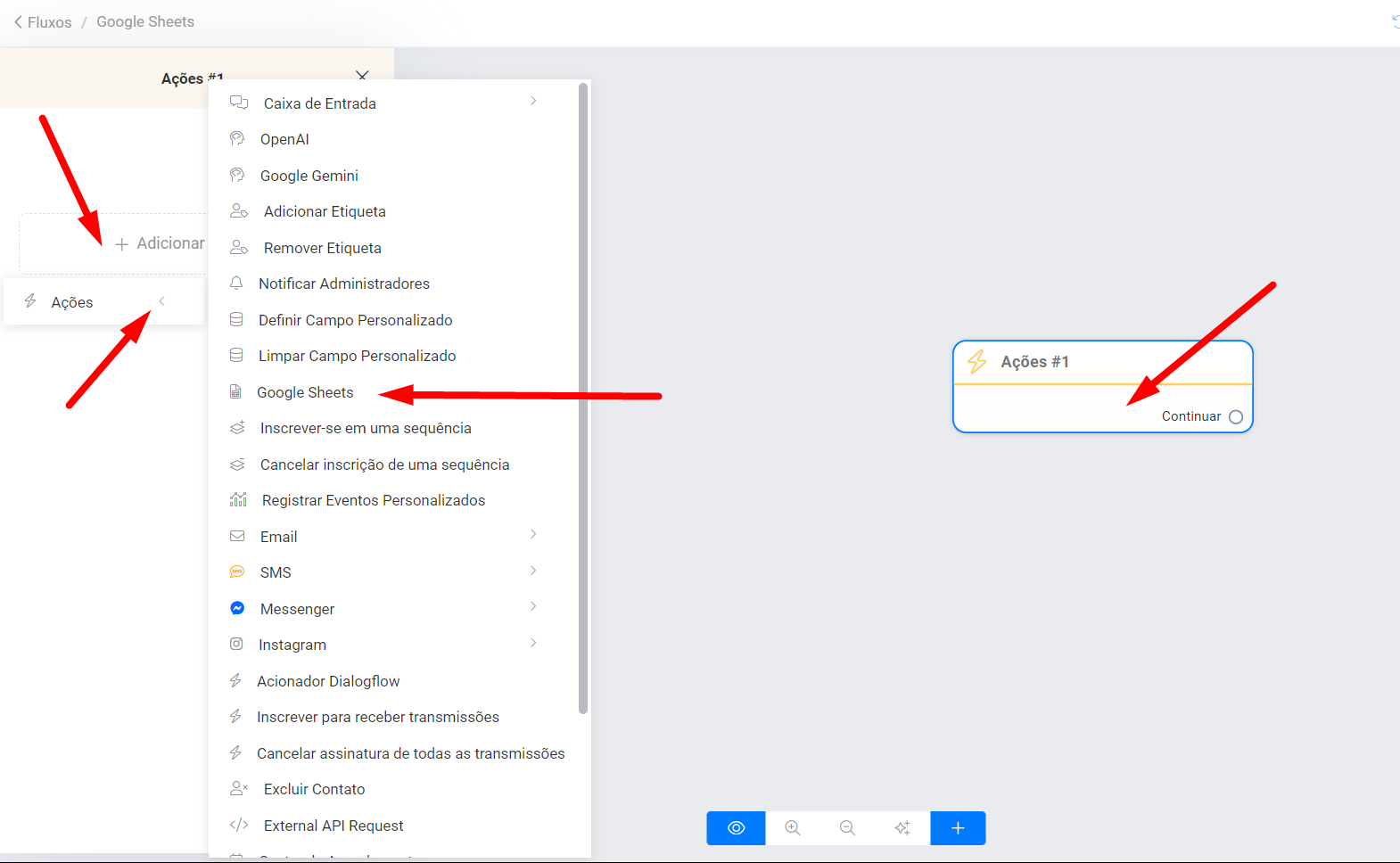
Task: Toggle the blue eye preview button
Action: point(736,828)
